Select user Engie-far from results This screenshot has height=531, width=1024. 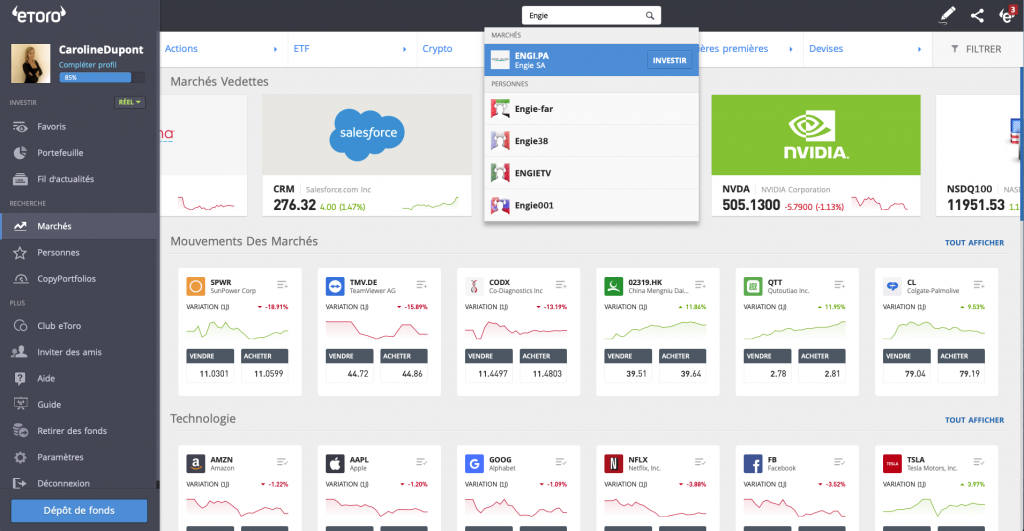pos(591,109)
